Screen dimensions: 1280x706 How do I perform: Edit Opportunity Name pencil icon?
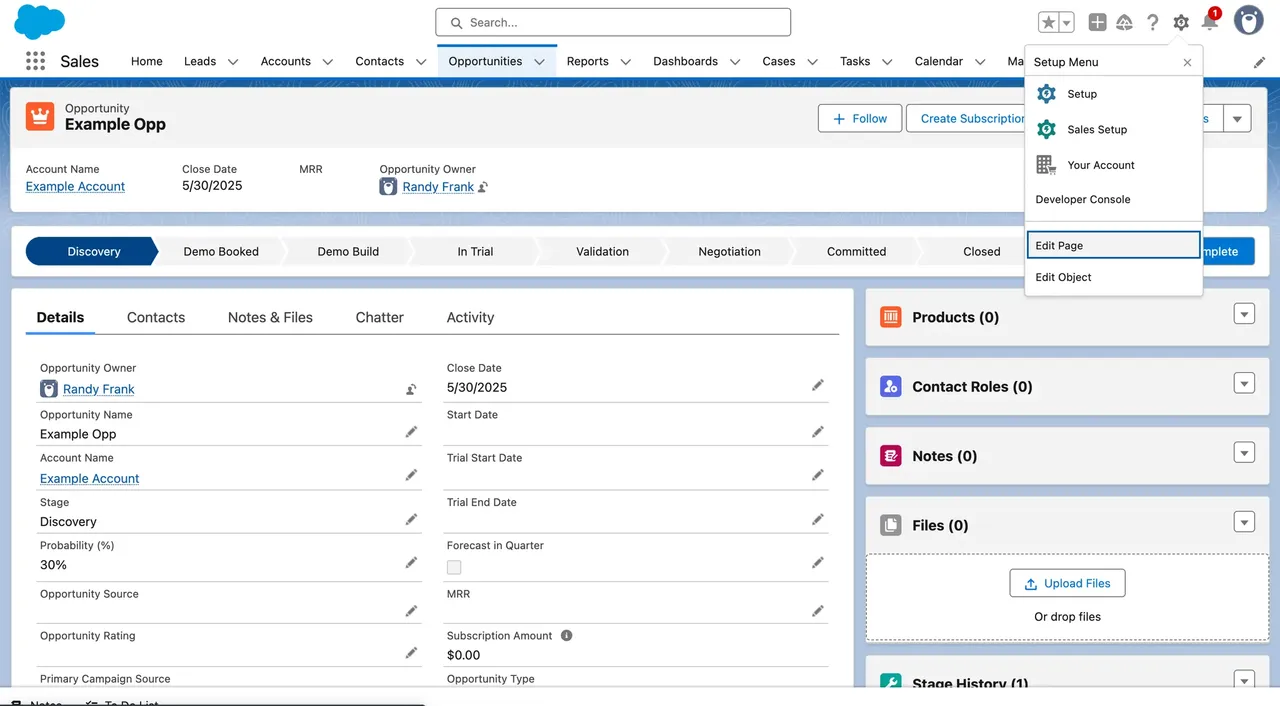[x=411, y=432]
